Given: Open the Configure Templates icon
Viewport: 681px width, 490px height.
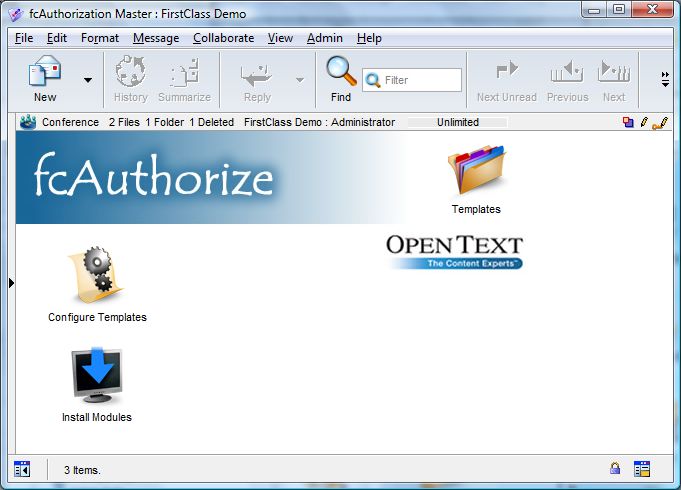Looking at the screenshot, I should coord(97,275).
